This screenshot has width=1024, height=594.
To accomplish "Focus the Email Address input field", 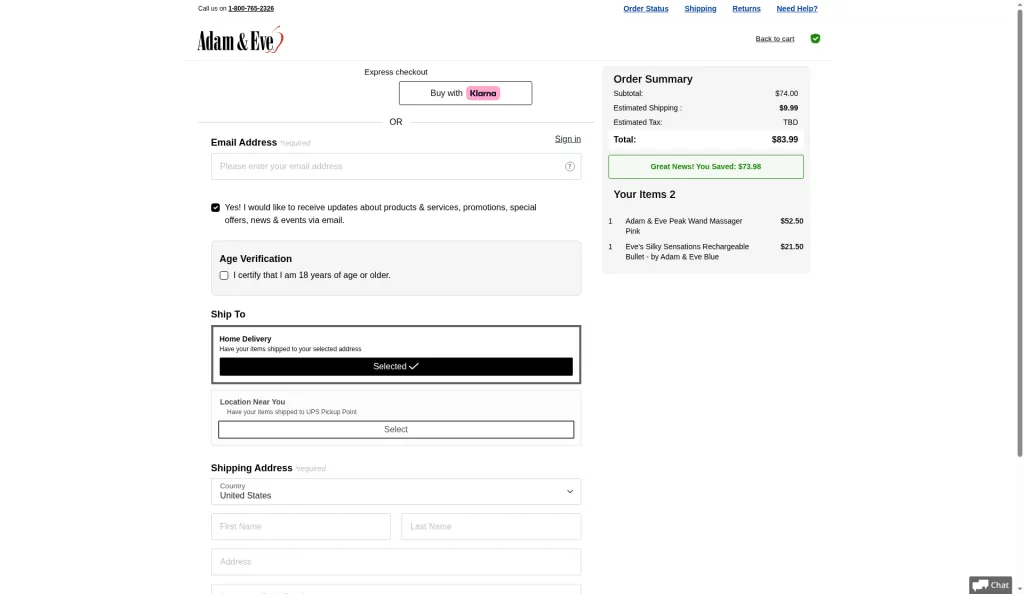I will [396, 166].
